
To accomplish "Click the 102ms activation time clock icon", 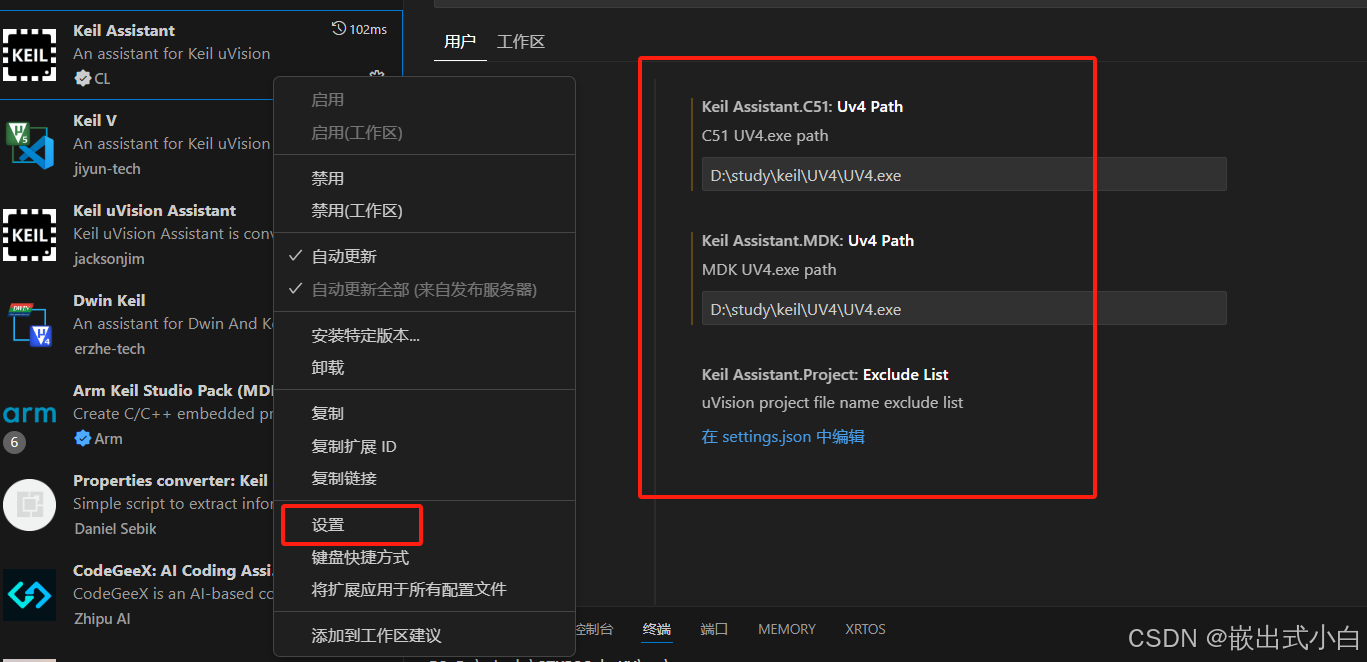I will coord(338,29).
